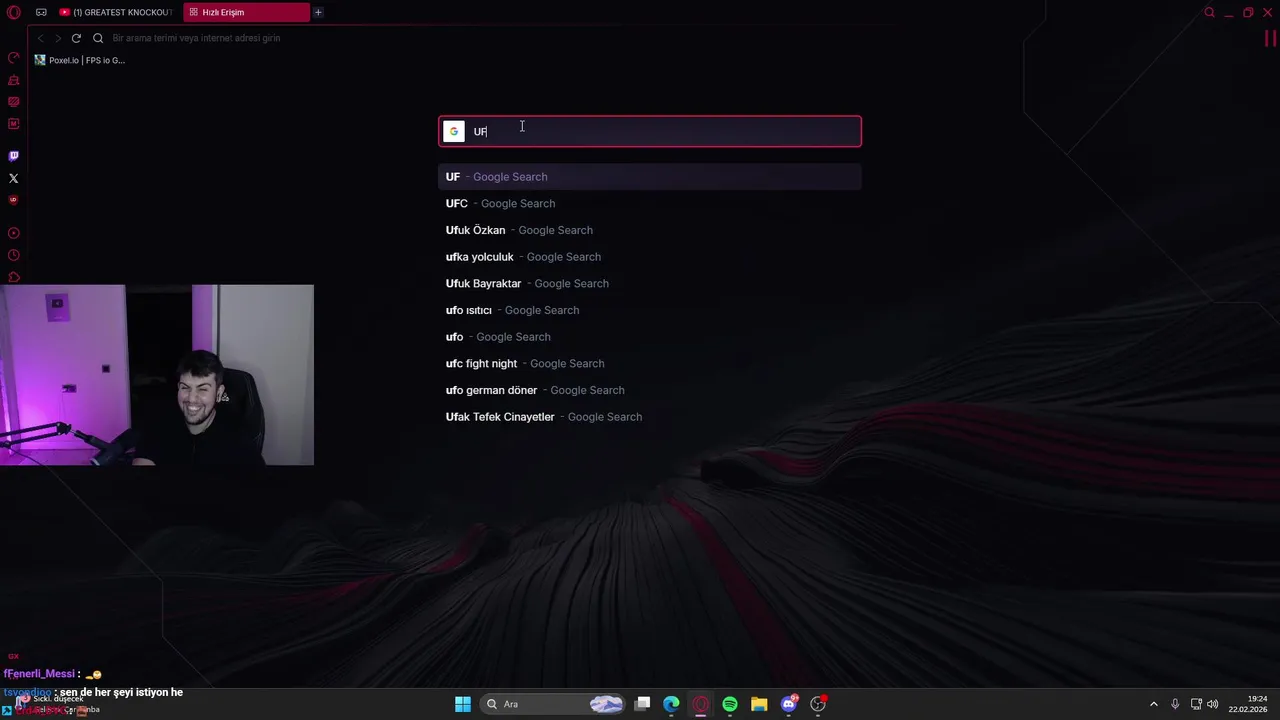
Task: Open the sidebar icon marked with an M
Action: pos(13,124)
